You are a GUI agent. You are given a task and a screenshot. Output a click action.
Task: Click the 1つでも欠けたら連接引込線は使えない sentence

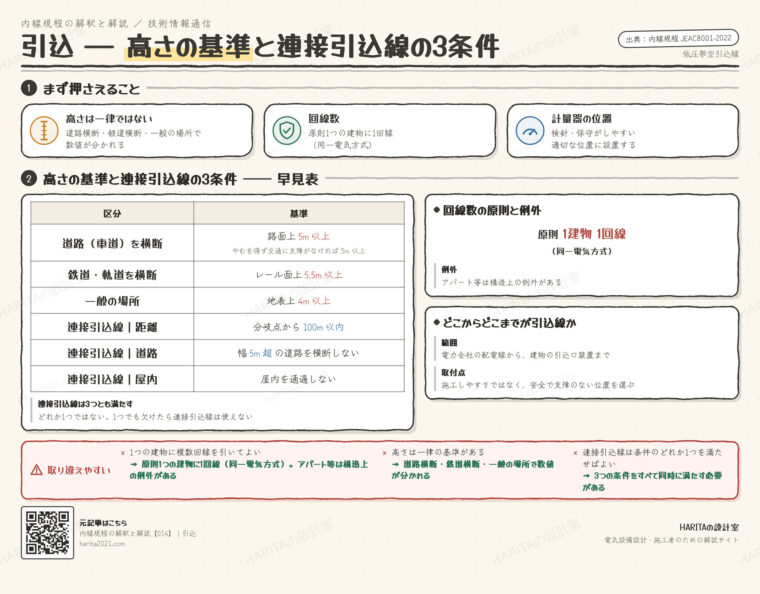[182, 417]
